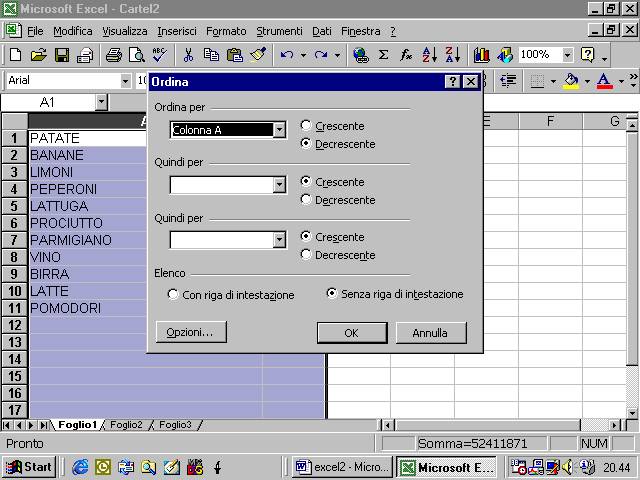Click the Windows Start button

(x=29, y=467)
